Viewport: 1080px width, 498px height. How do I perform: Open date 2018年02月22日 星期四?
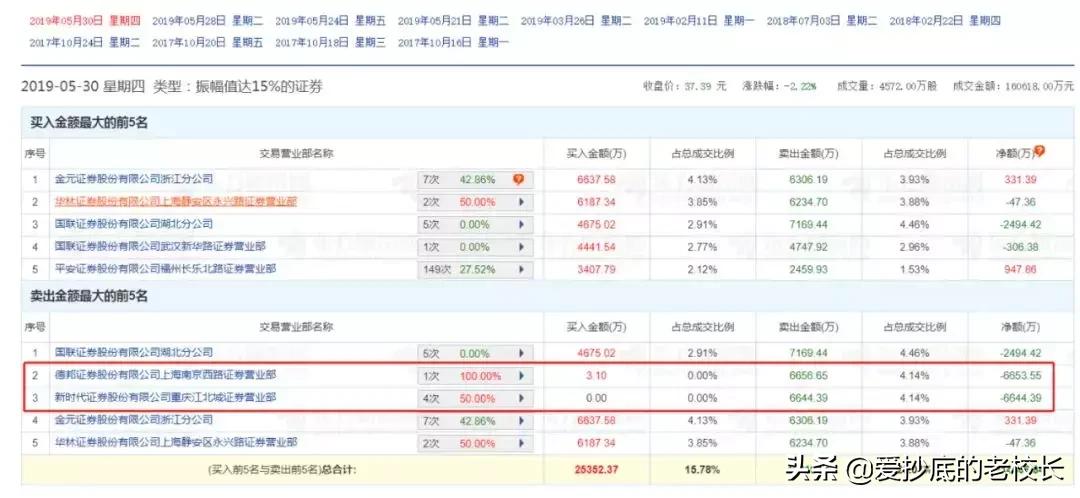pos(945,21)
